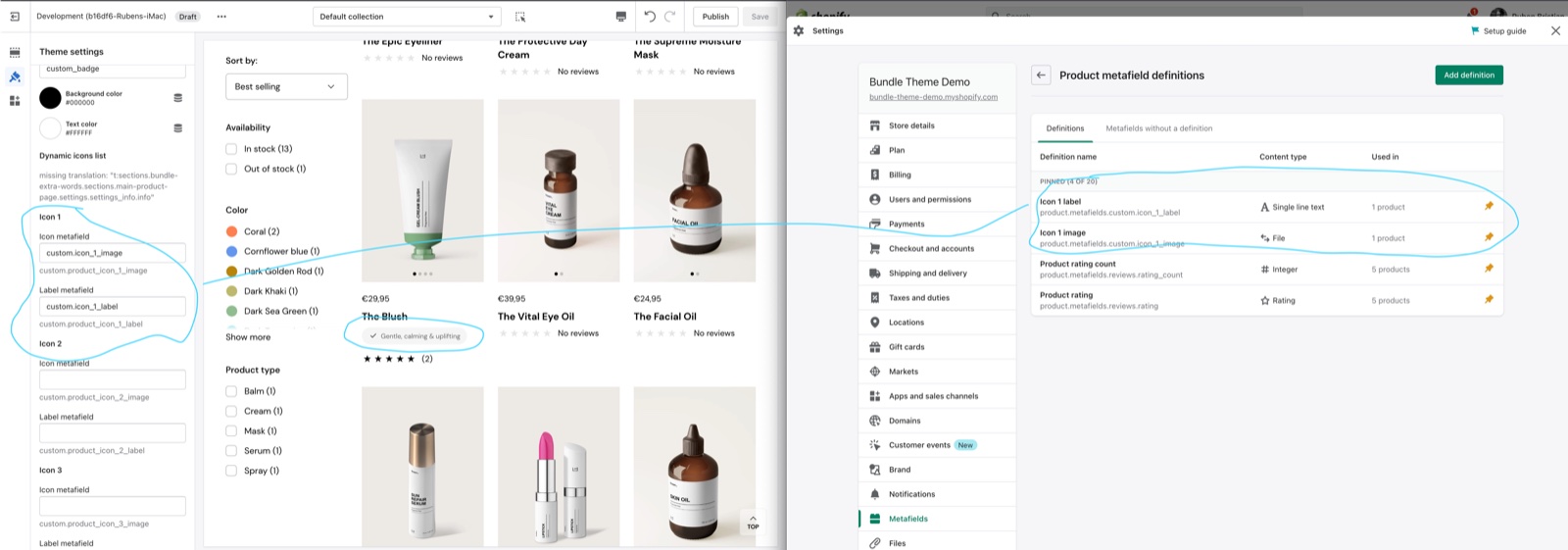Click the Billing icon in Settings
This screenshot has height=550, width=1568.
coord(874,175)
